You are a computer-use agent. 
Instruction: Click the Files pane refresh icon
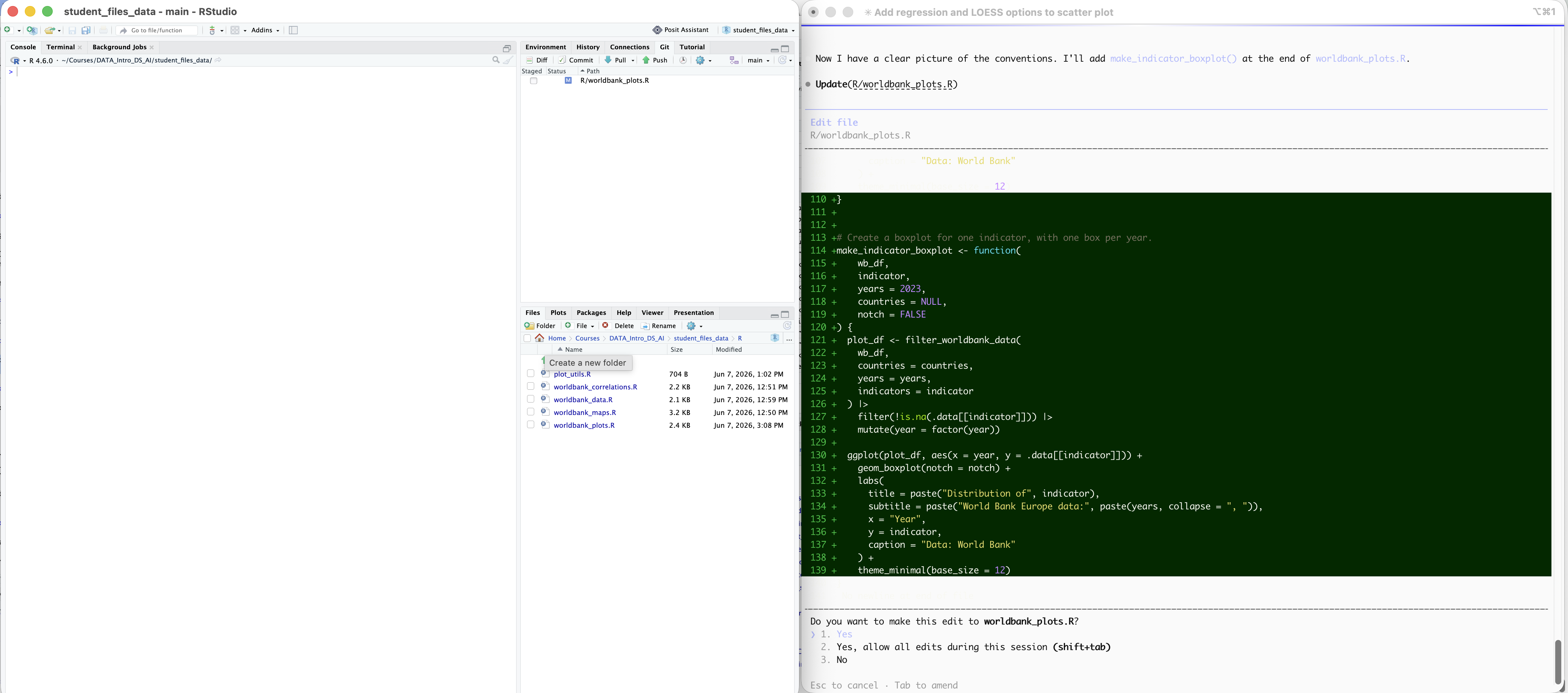tap(787, 326)
